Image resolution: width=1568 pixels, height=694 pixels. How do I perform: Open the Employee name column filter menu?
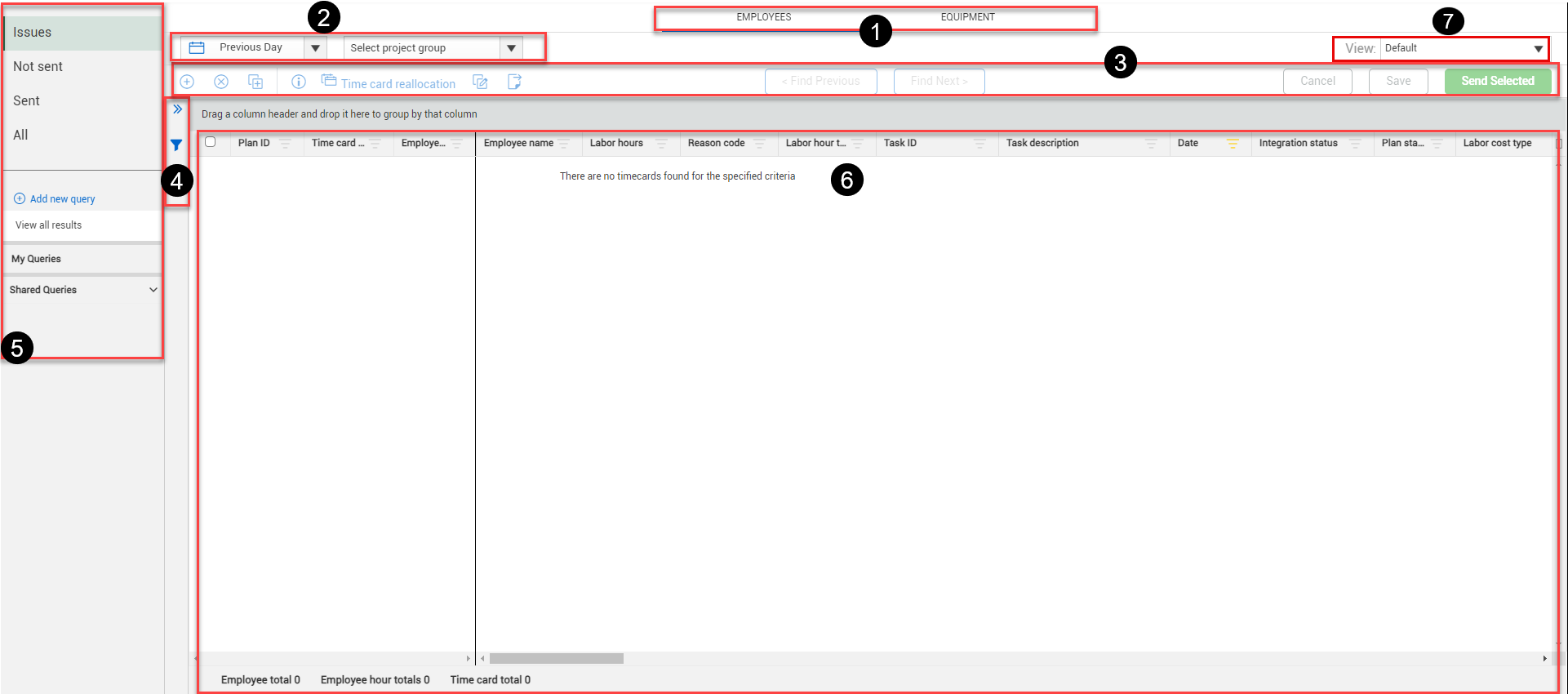(x=564, y=144)
